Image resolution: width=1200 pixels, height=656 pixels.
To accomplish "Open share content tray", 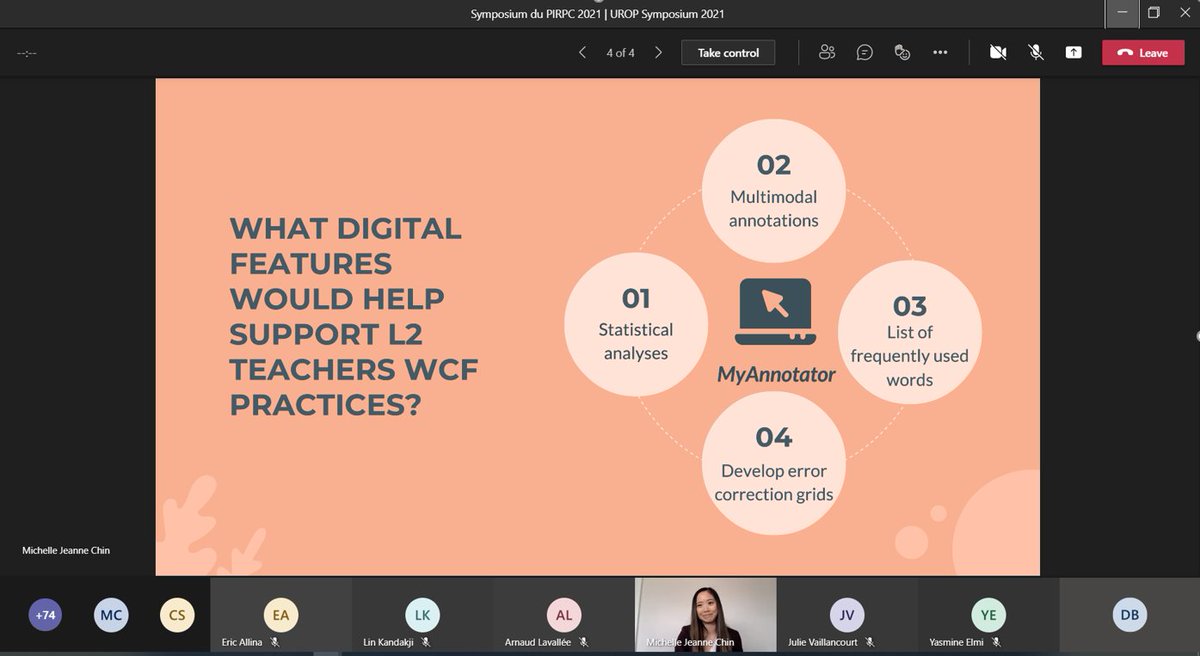I will click(1073, 53).
